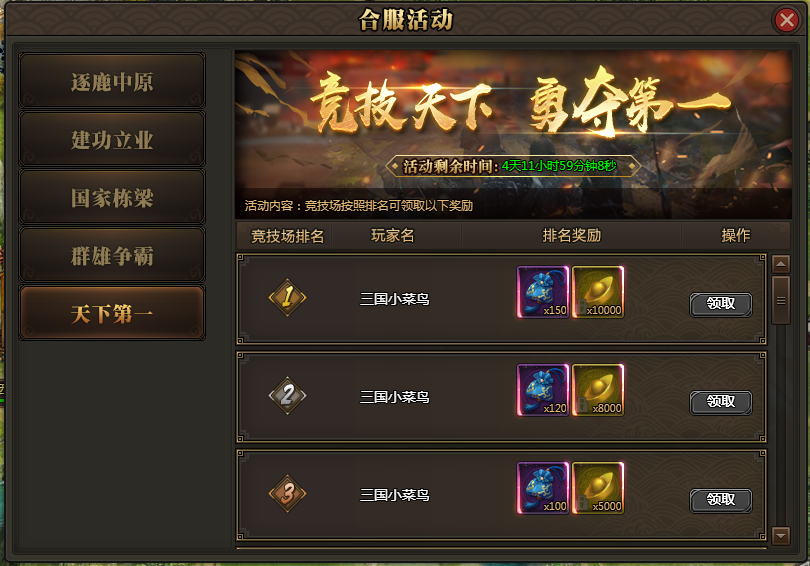This screenshot has width=810, height=566.
Task: Click the scroll up arrow of reward list
Action: [x=781, y=264]
